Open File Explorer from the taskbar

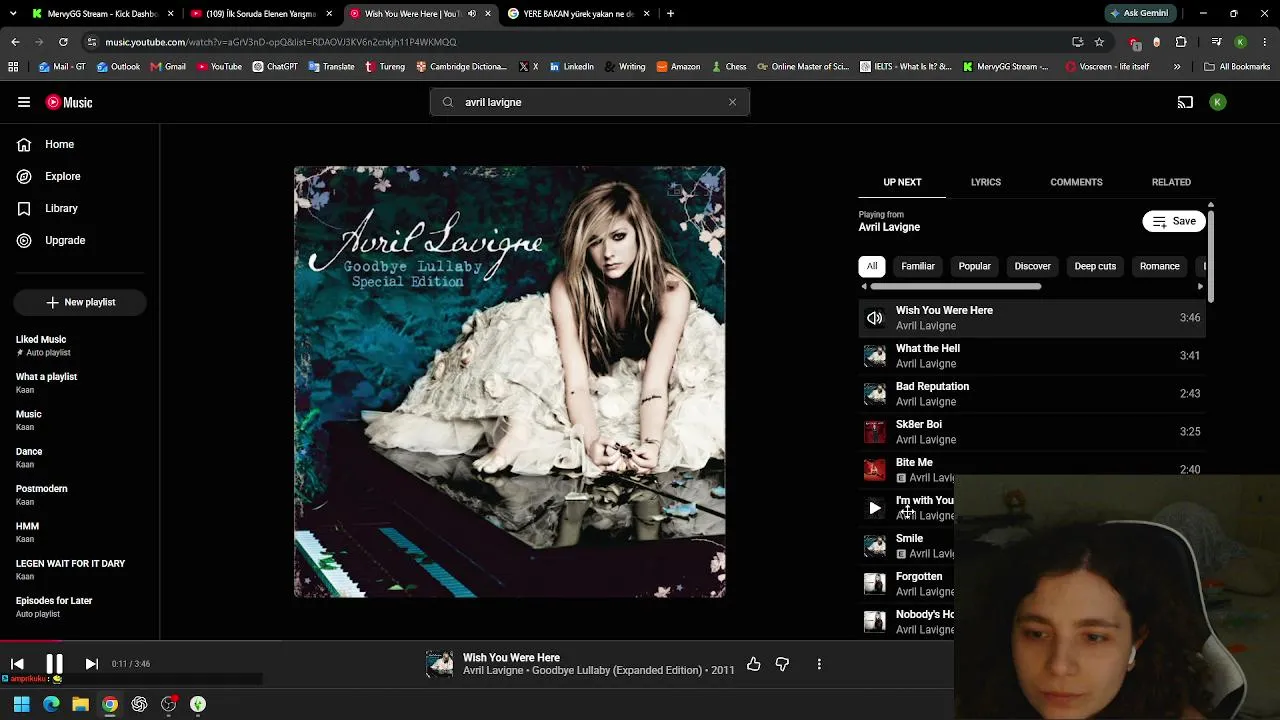80,704
